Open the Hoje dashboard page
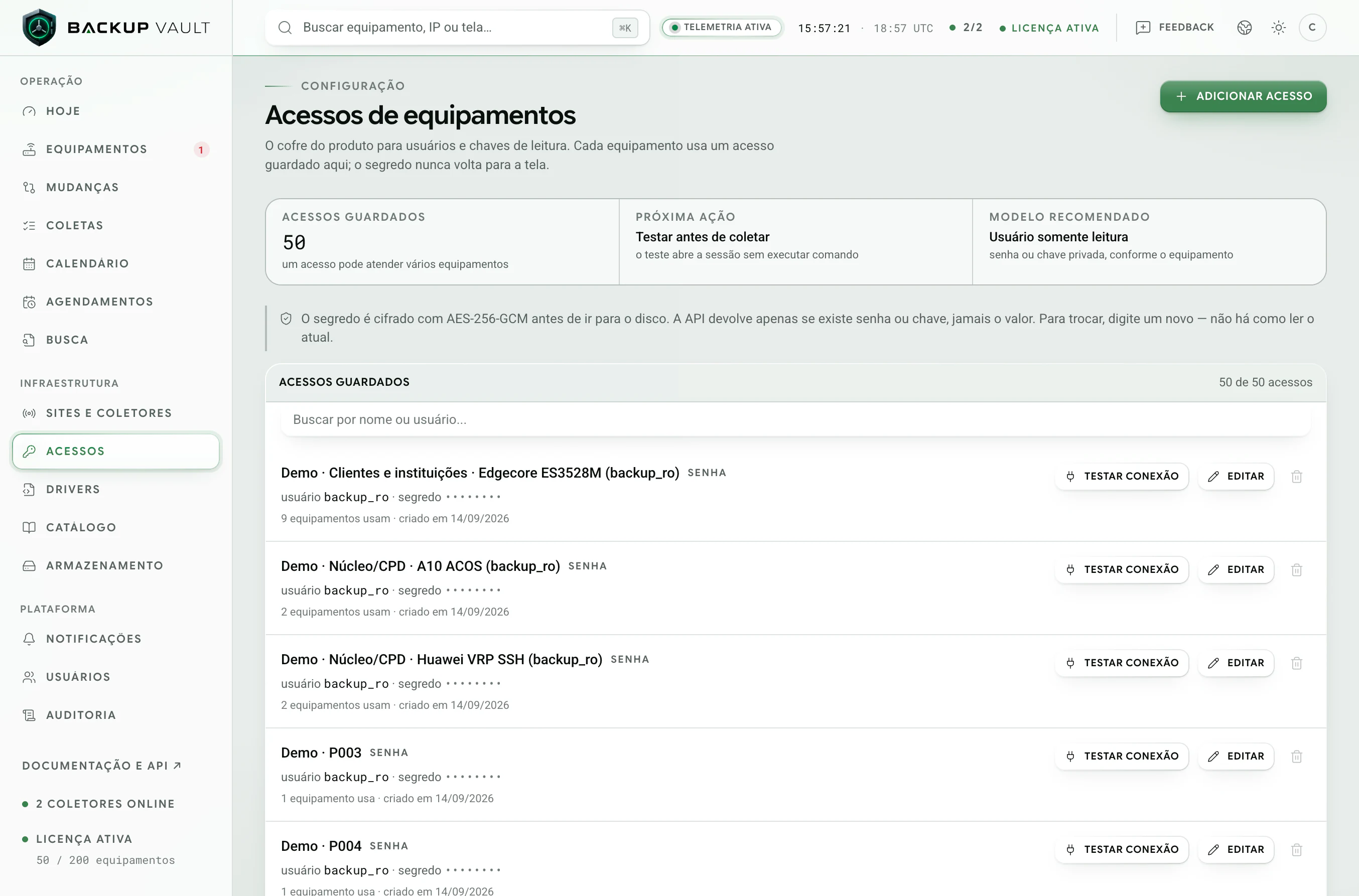The height and width of the screenshot is (896, 1359). [115, 111]
